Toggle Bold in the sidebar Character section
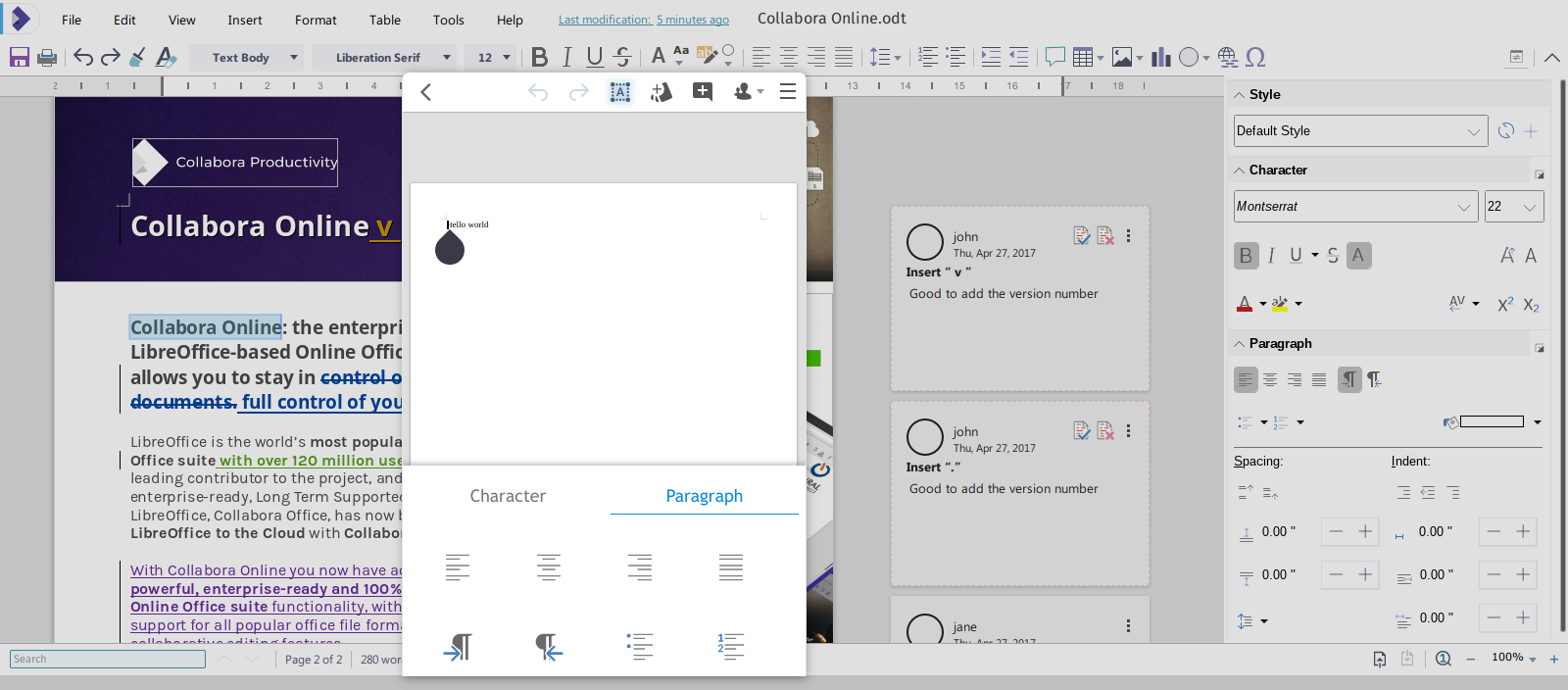The width and height of the screenshot is (1568, 690). pyautogui.click(x=1246, y=256)
